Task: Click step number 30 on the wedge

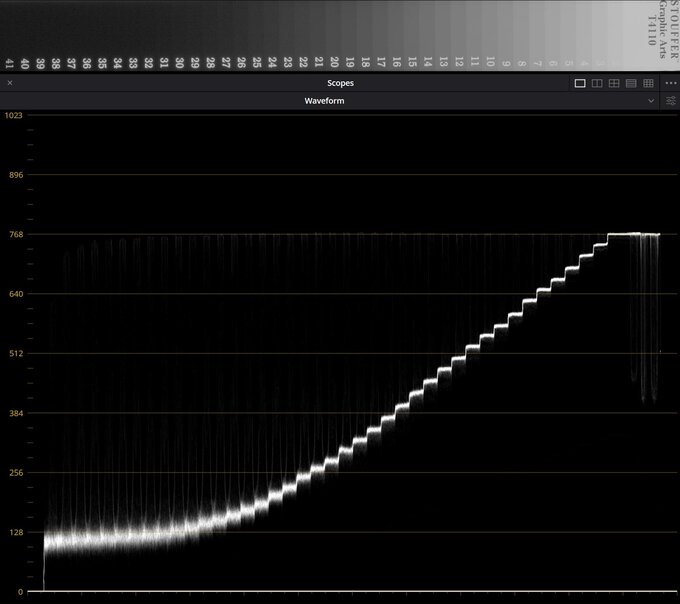Action: point(179,63)
